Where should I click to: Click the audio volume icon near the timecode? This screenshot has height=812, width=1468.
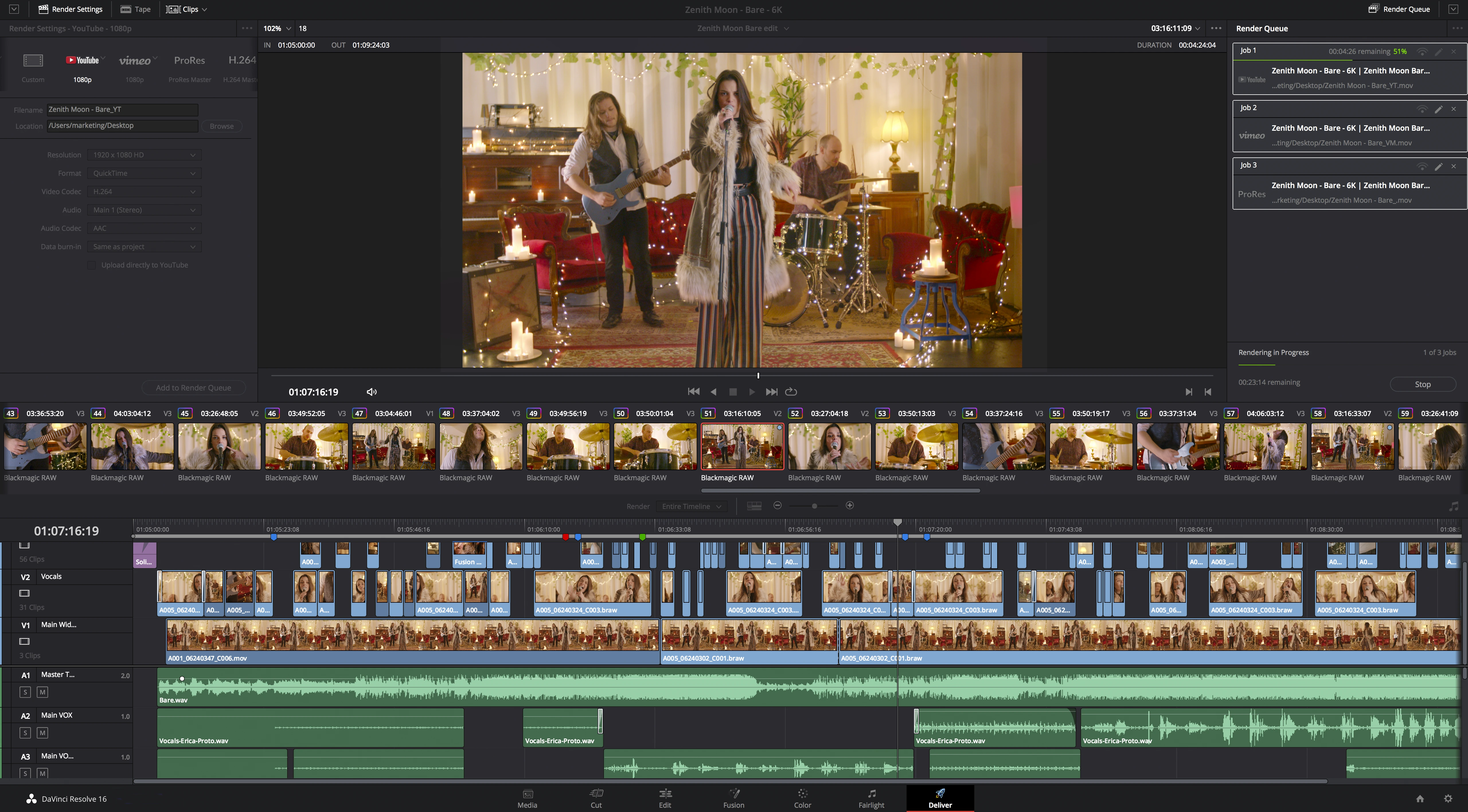coord(372,391)
